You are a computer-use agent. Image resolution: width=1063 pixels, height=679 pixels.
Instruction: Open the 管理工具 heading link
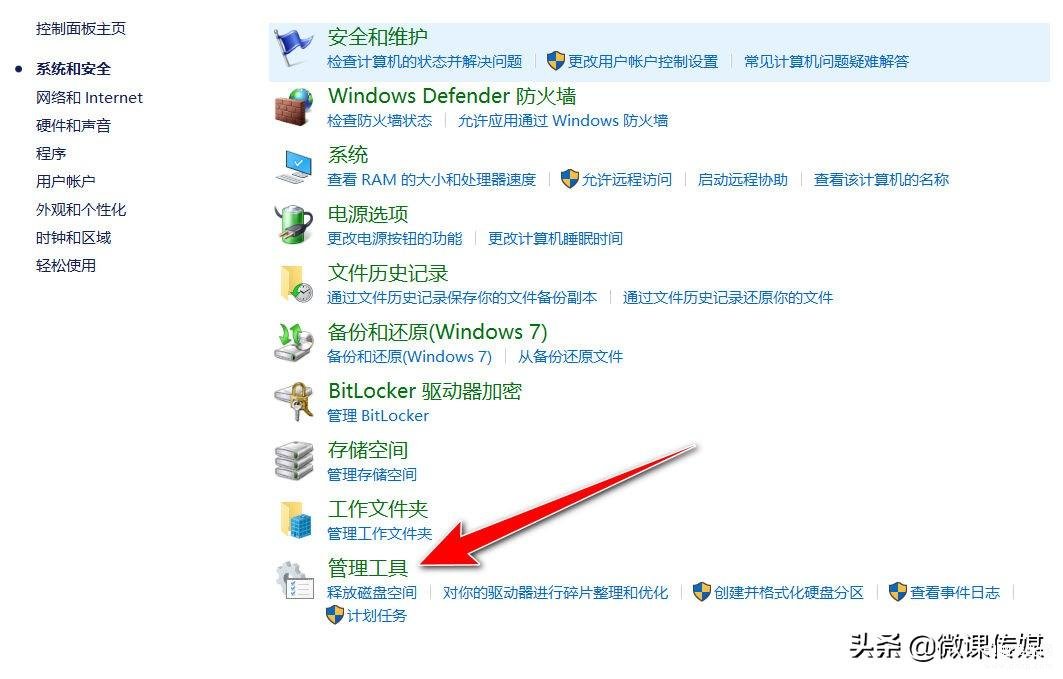[x=367, y=568]
